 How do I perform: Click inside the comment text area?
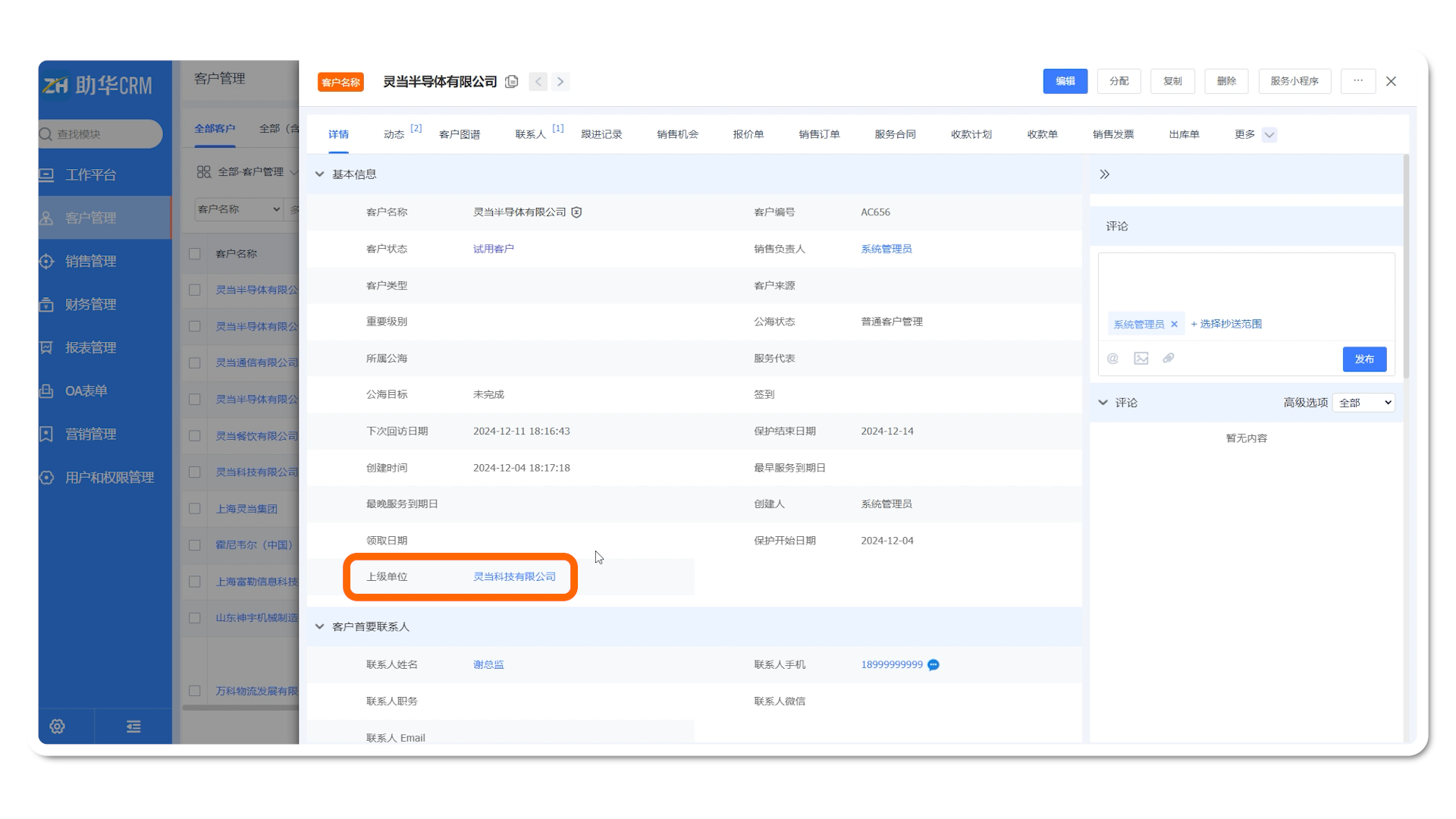(x=1245, y=281)
